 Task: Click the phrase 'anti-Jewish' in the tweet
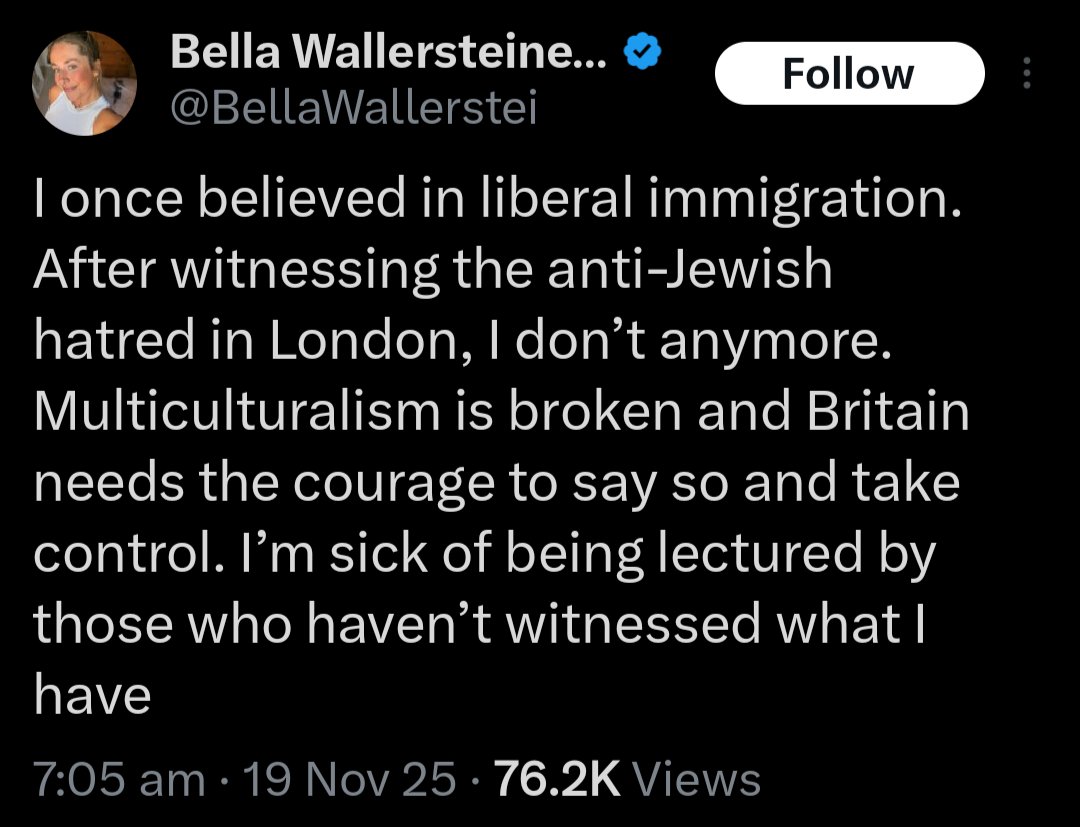click(689, 269)
